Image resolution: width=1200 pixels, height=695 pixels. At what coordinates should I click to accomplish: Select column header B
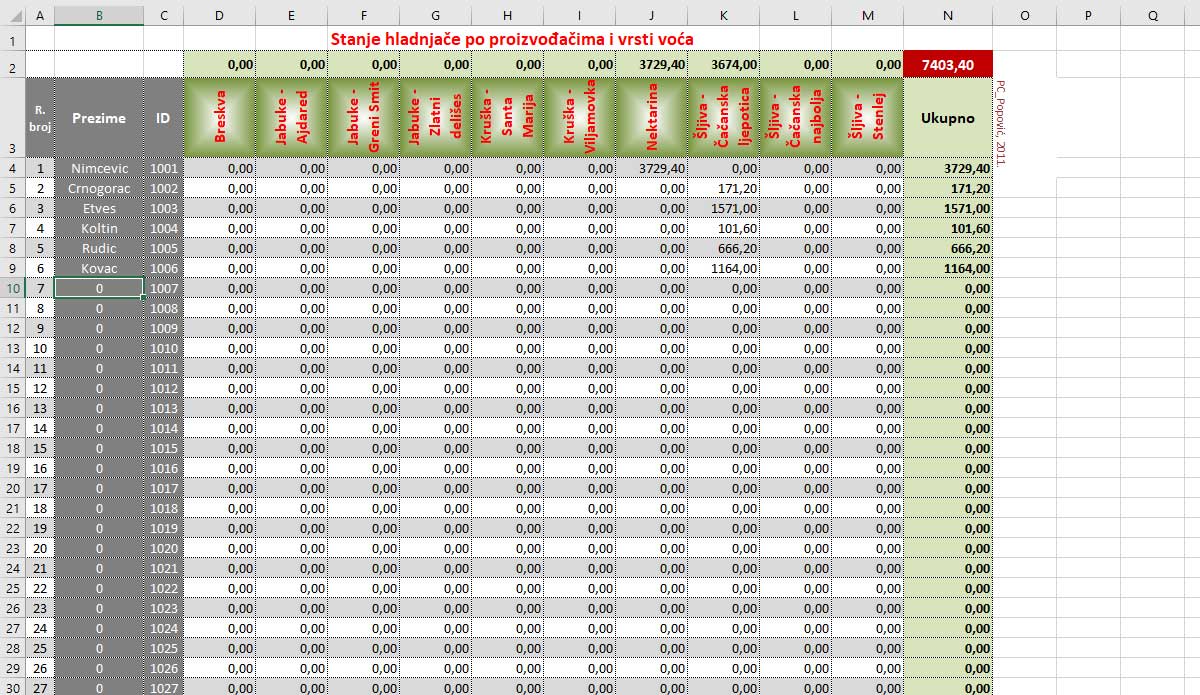[98, 15]
